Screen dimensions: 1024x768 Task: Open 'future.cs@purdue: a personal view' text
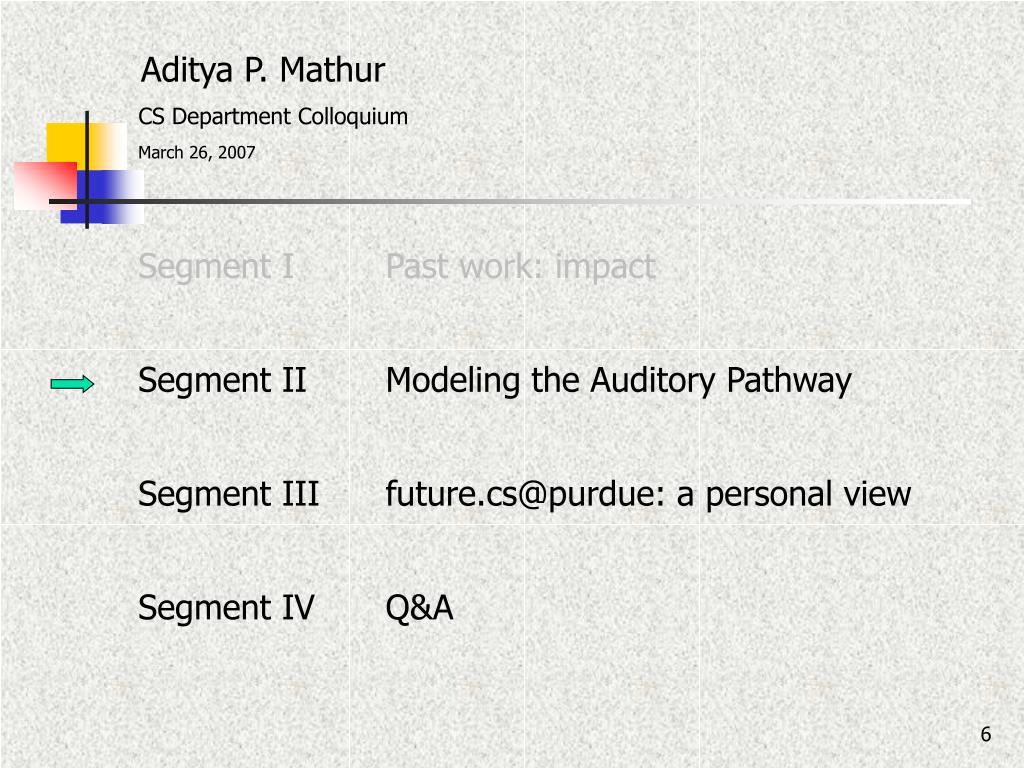(x=648, y=494)
